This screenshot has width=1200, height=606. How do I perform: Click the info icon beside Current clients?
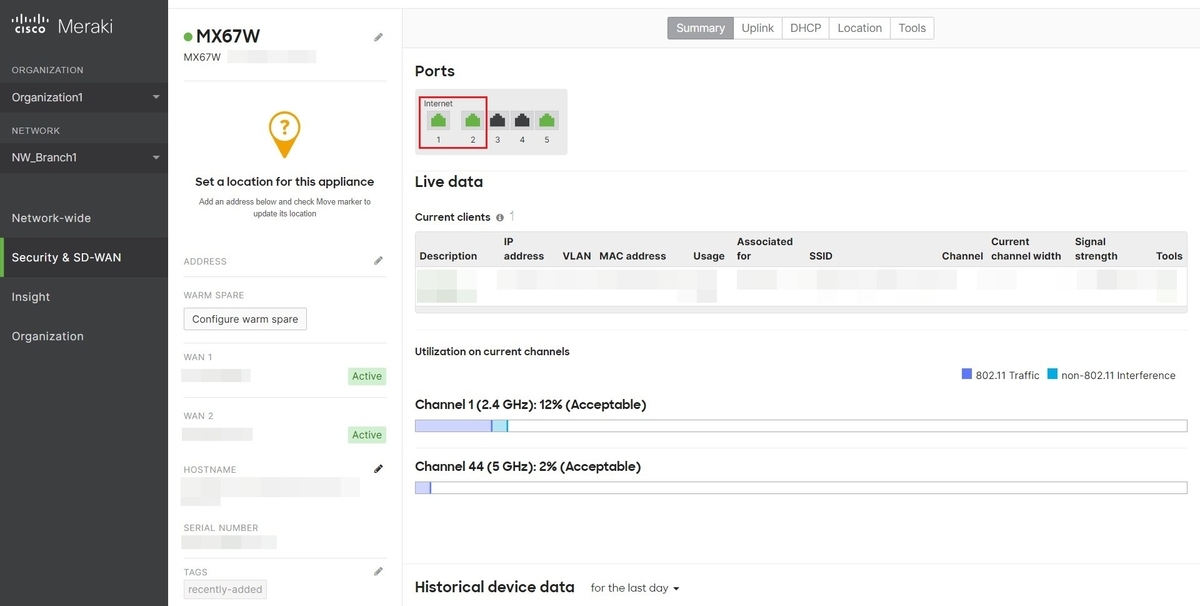(x=499, y=217)
